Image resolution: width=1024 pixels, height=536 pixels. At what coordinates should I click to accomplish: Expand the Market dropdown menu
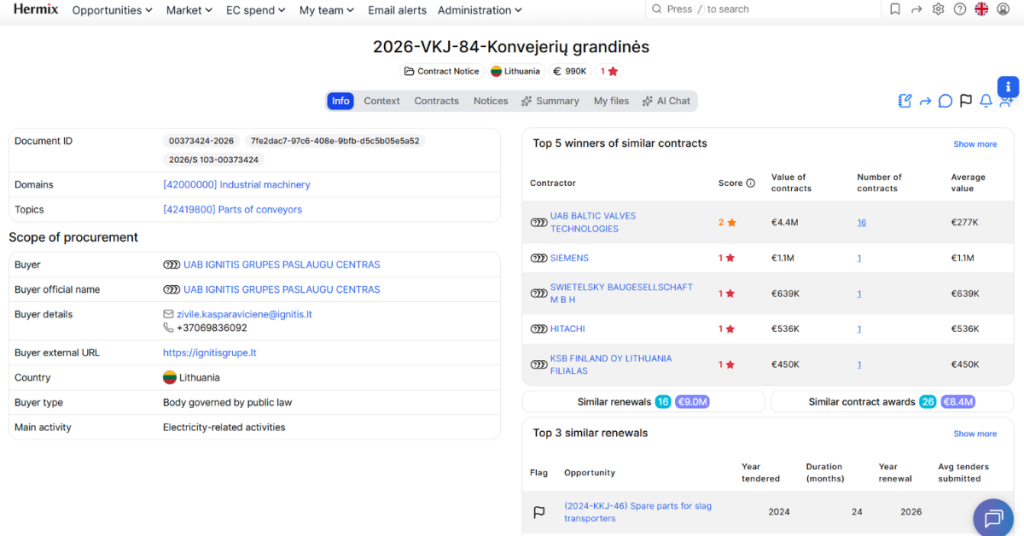click(x=189, y=10)
